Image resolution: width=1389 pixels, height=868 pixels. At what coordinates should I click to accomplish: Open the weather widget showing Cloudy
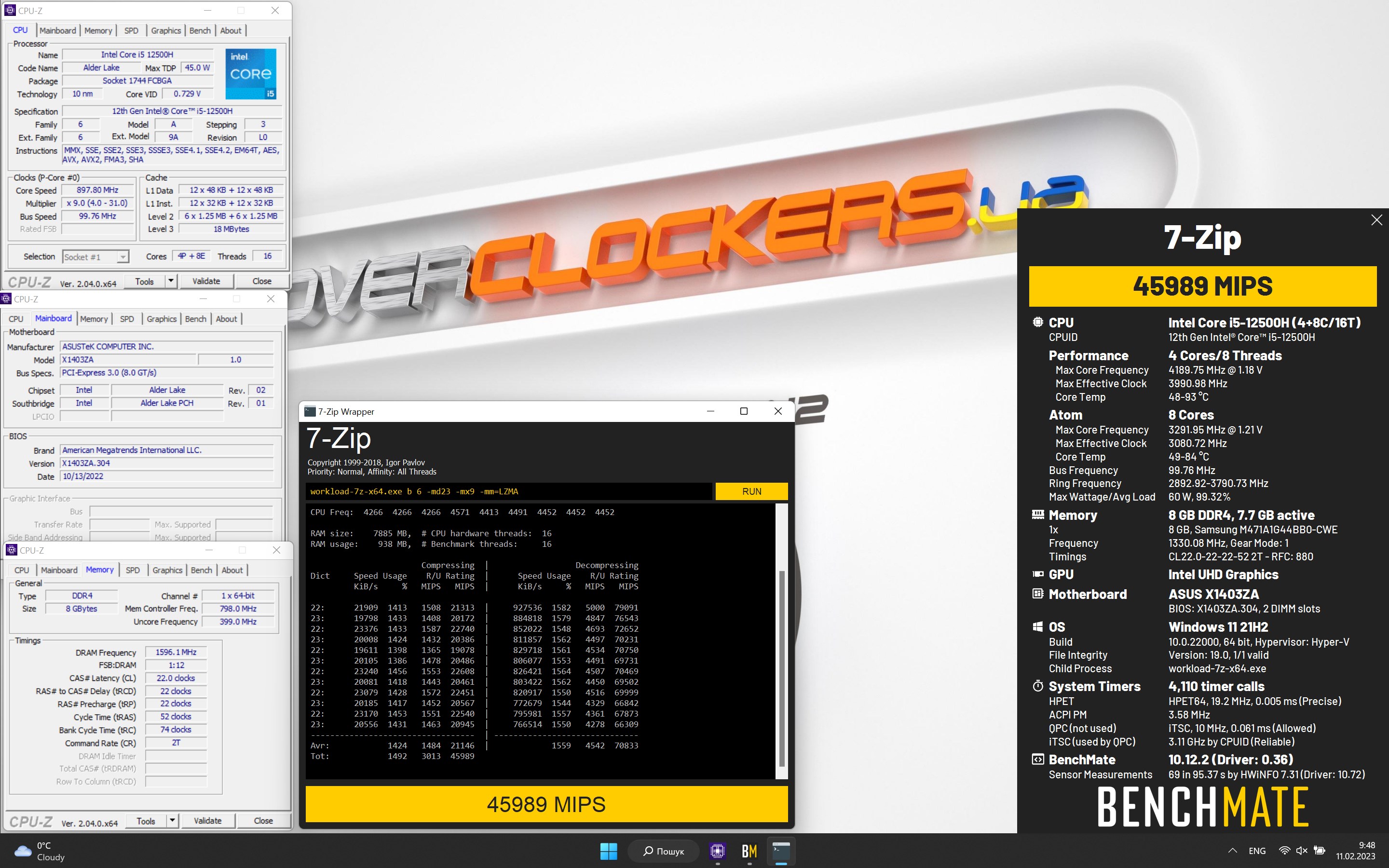coord(40,851)
